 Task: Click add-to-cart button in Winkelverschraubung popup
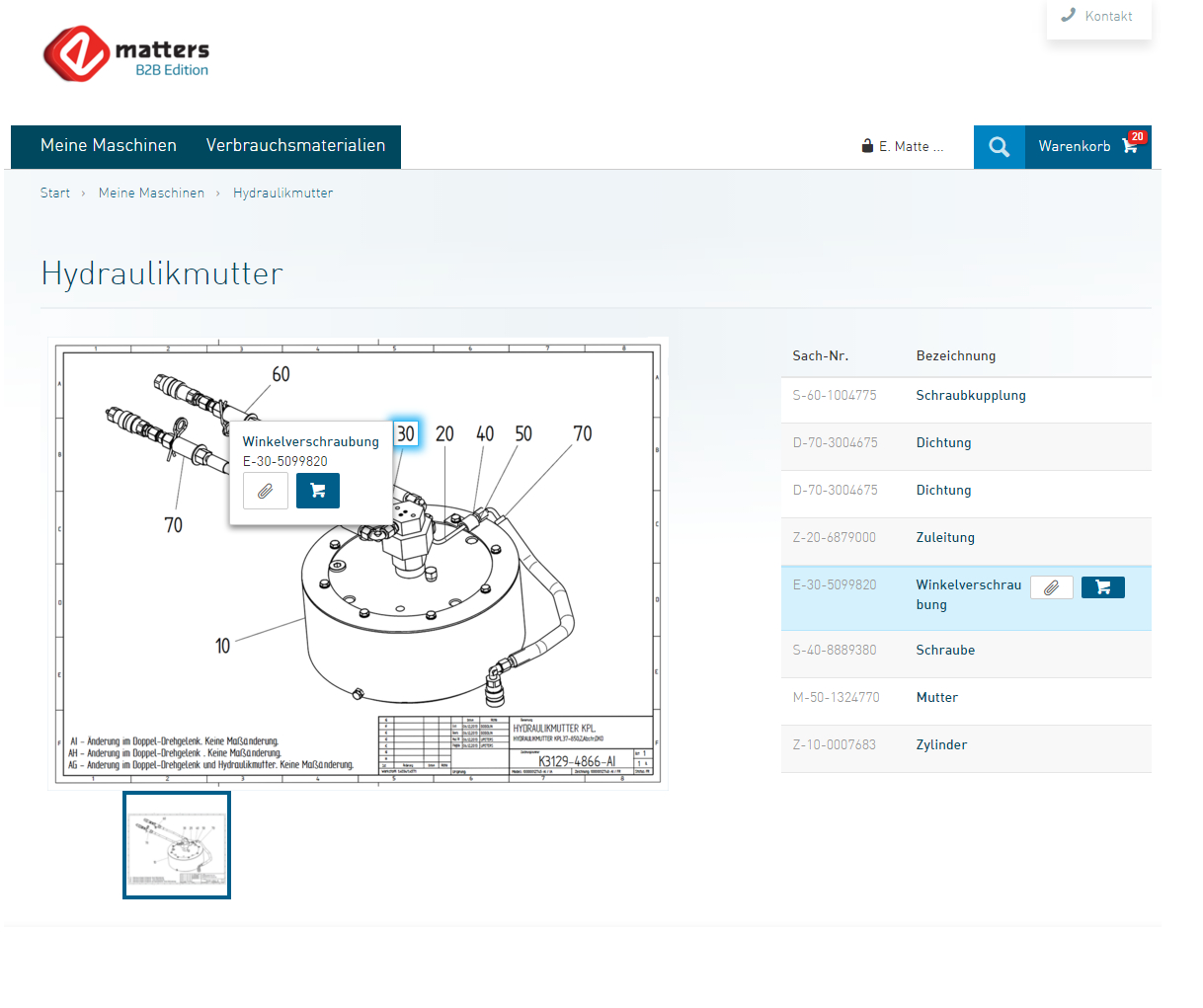coord(317,491)
